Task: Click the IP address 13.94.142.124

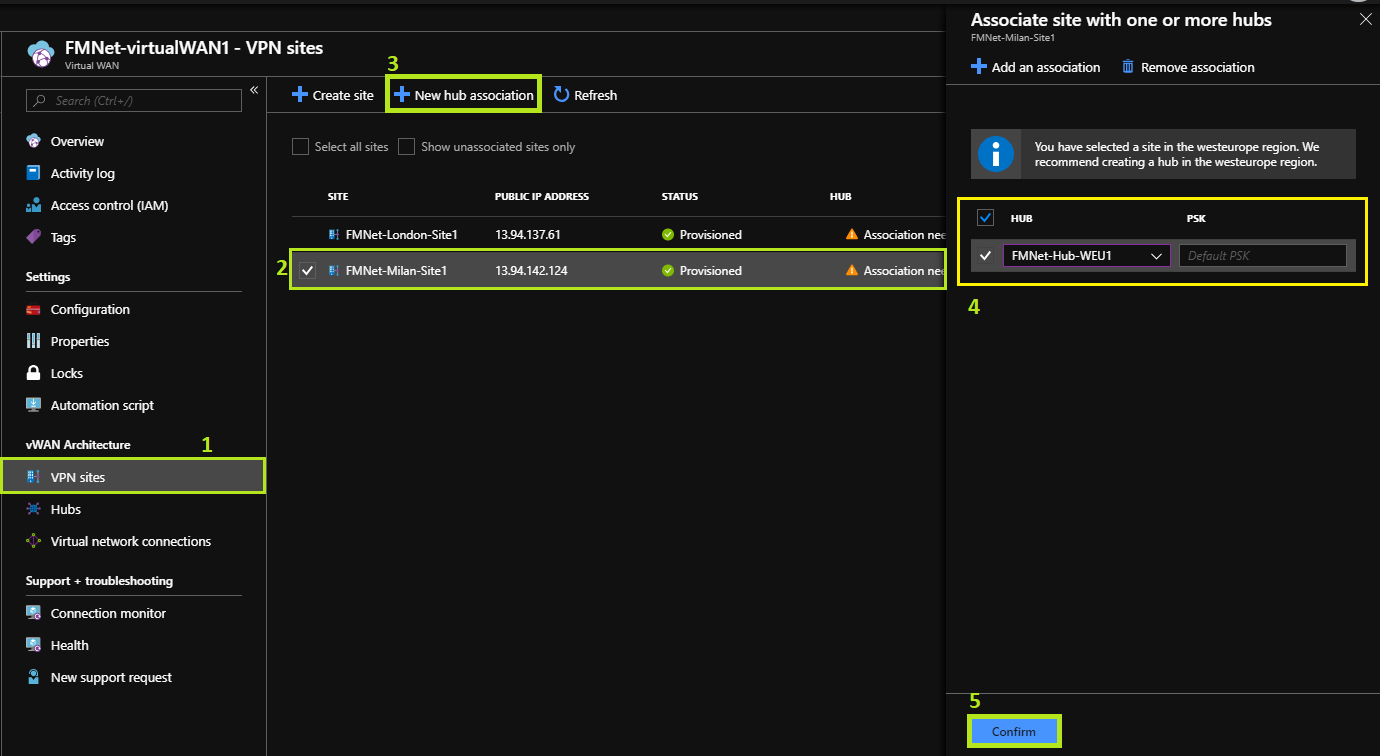Action: click(531, 271)
